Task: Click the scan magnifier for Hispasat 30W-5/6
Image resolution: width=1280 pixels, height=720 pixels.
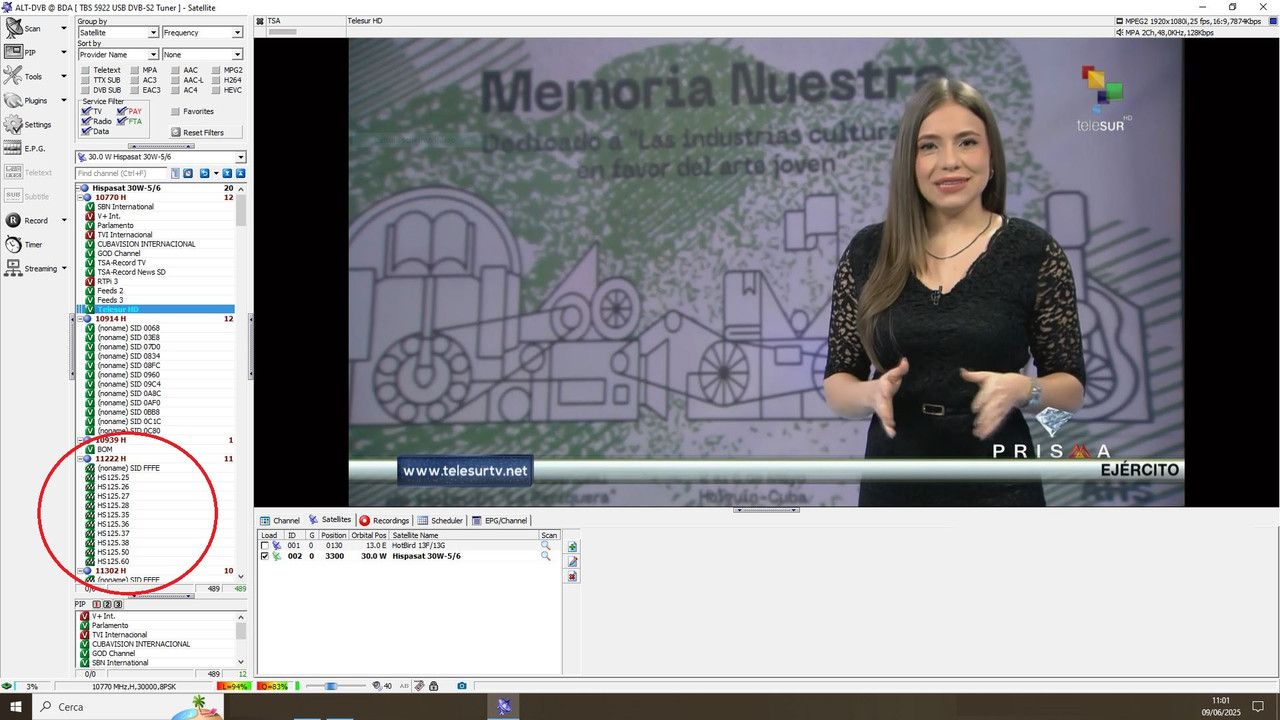Action: (x=546, y=556)
